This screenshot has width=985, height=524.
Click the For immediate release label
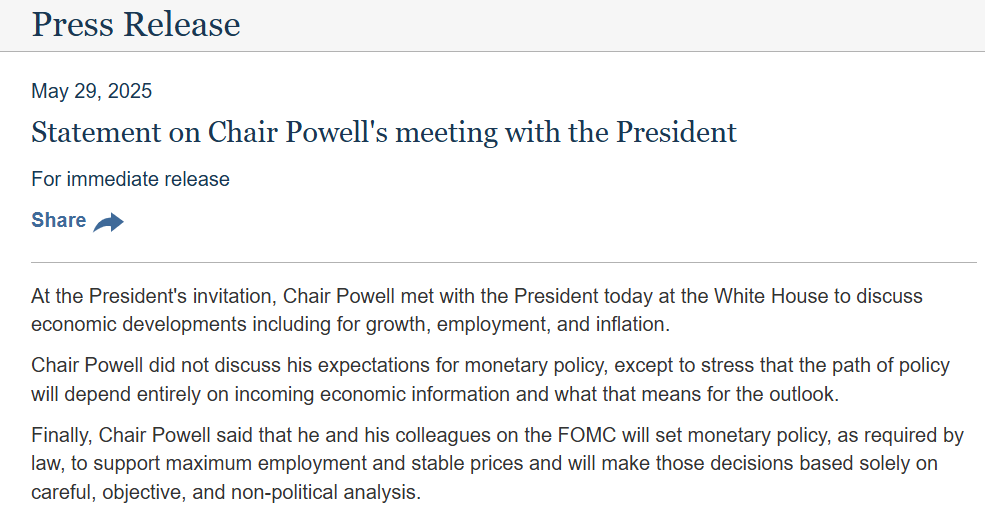click(x=131, y=179)
